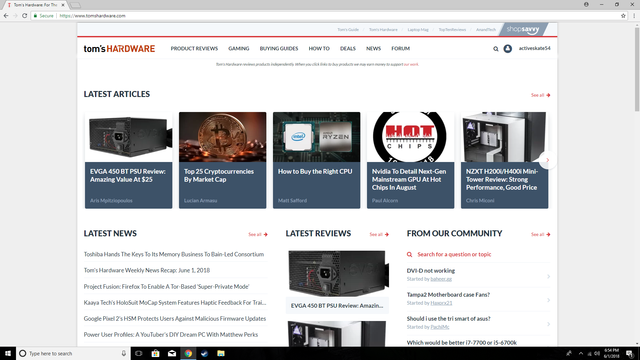Open the Laptop Mag top link
640x360 pixels.
coord(418,29)
